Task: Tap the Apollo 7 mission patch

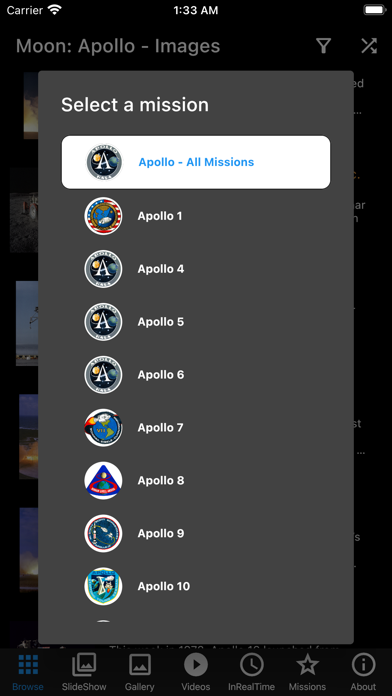Action: pyautogui.click(x=103, y=427)
